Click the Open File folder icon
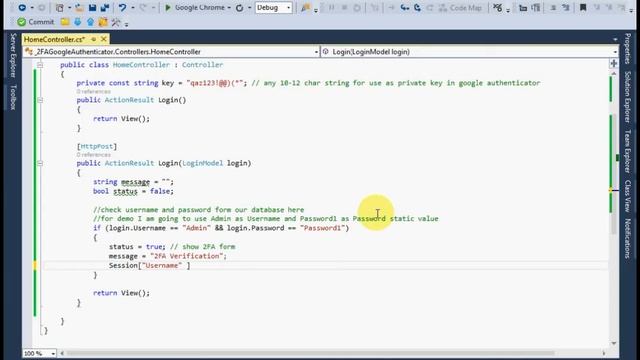 (x=80, y=8)
